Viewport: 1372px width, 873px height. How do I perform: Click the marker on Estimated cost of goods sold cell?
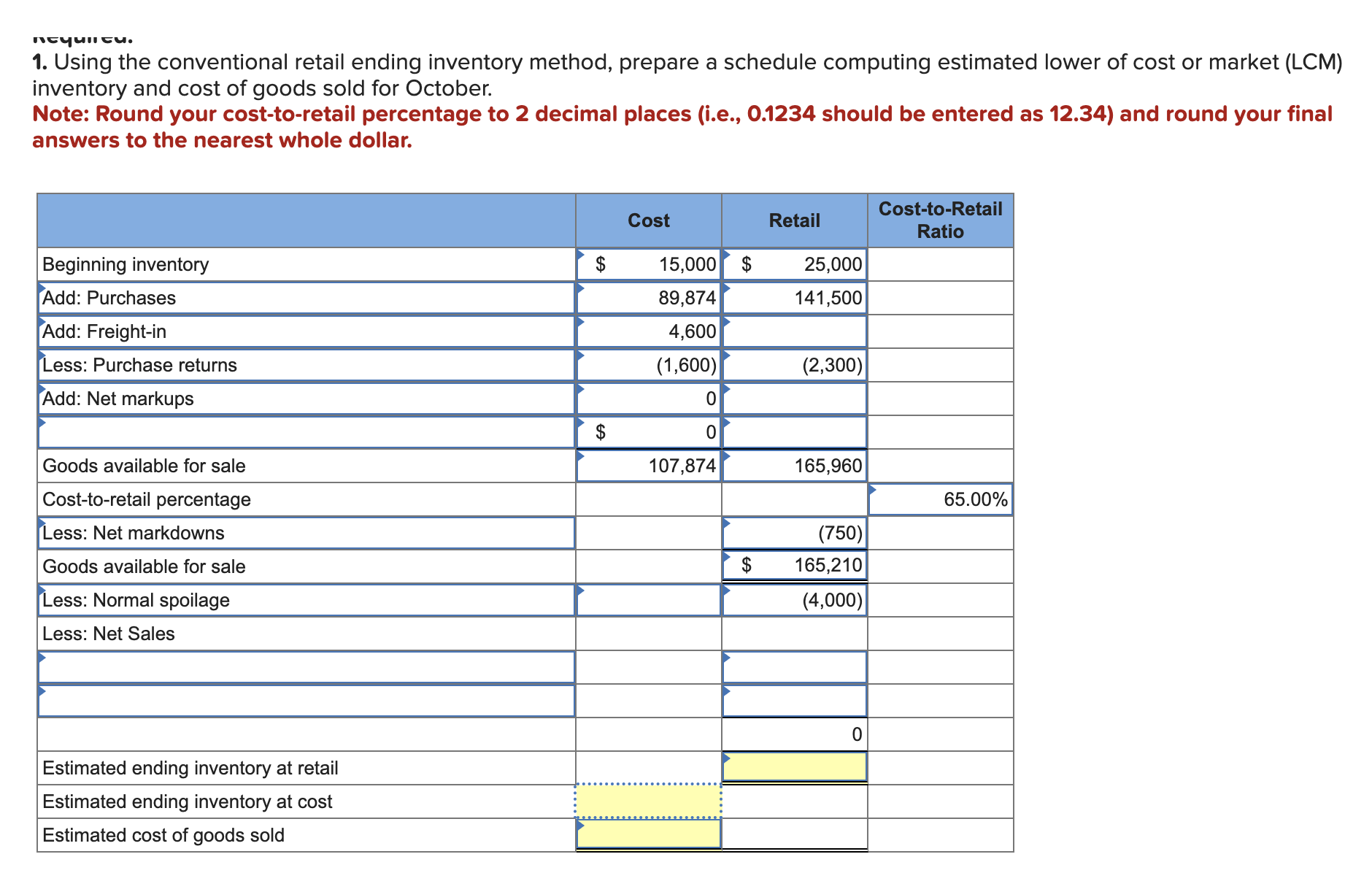tap(582, 826)
